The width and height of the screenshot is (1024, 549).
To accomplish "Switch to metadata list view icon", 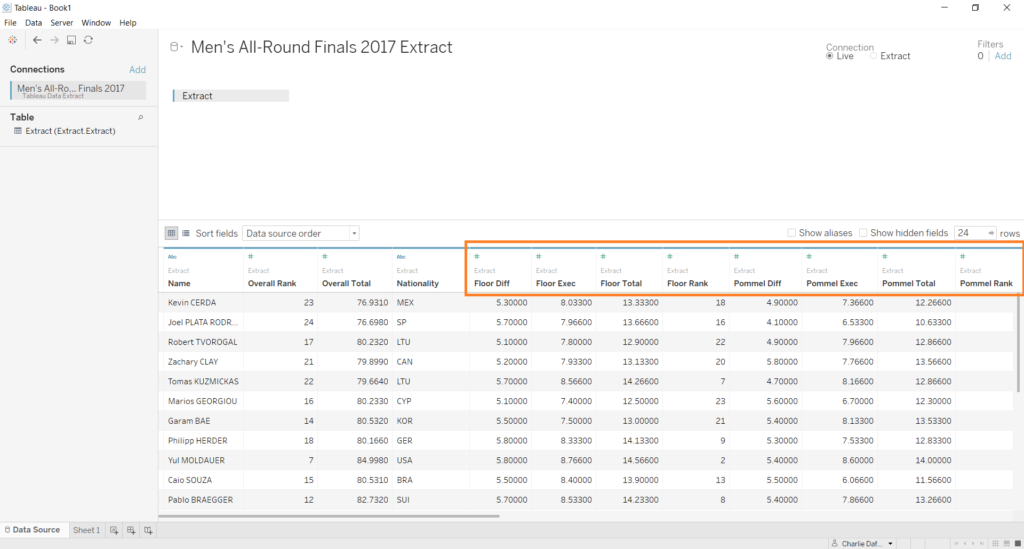I will pos(186,233).
